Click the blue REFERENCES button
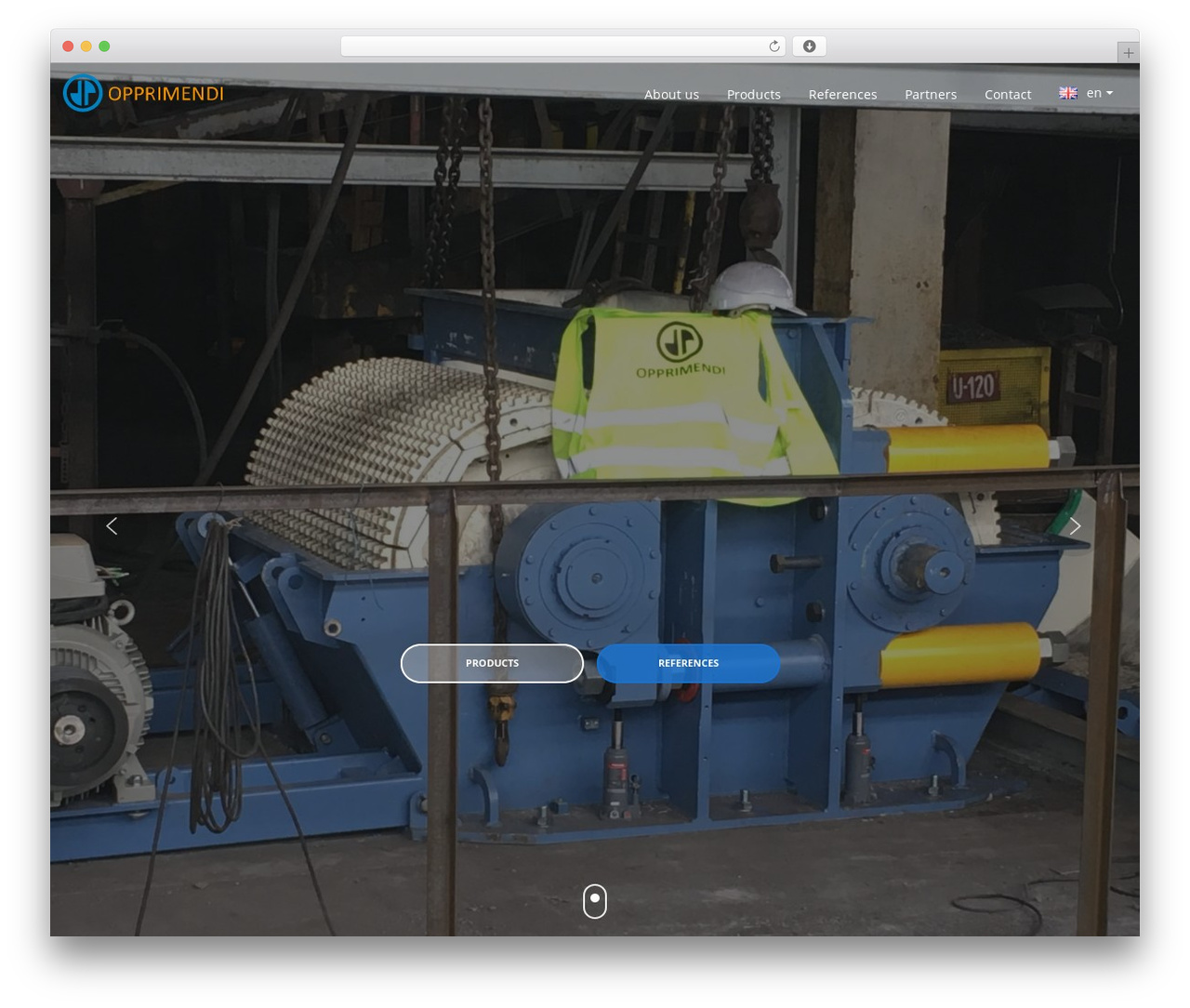 point(688,663)
